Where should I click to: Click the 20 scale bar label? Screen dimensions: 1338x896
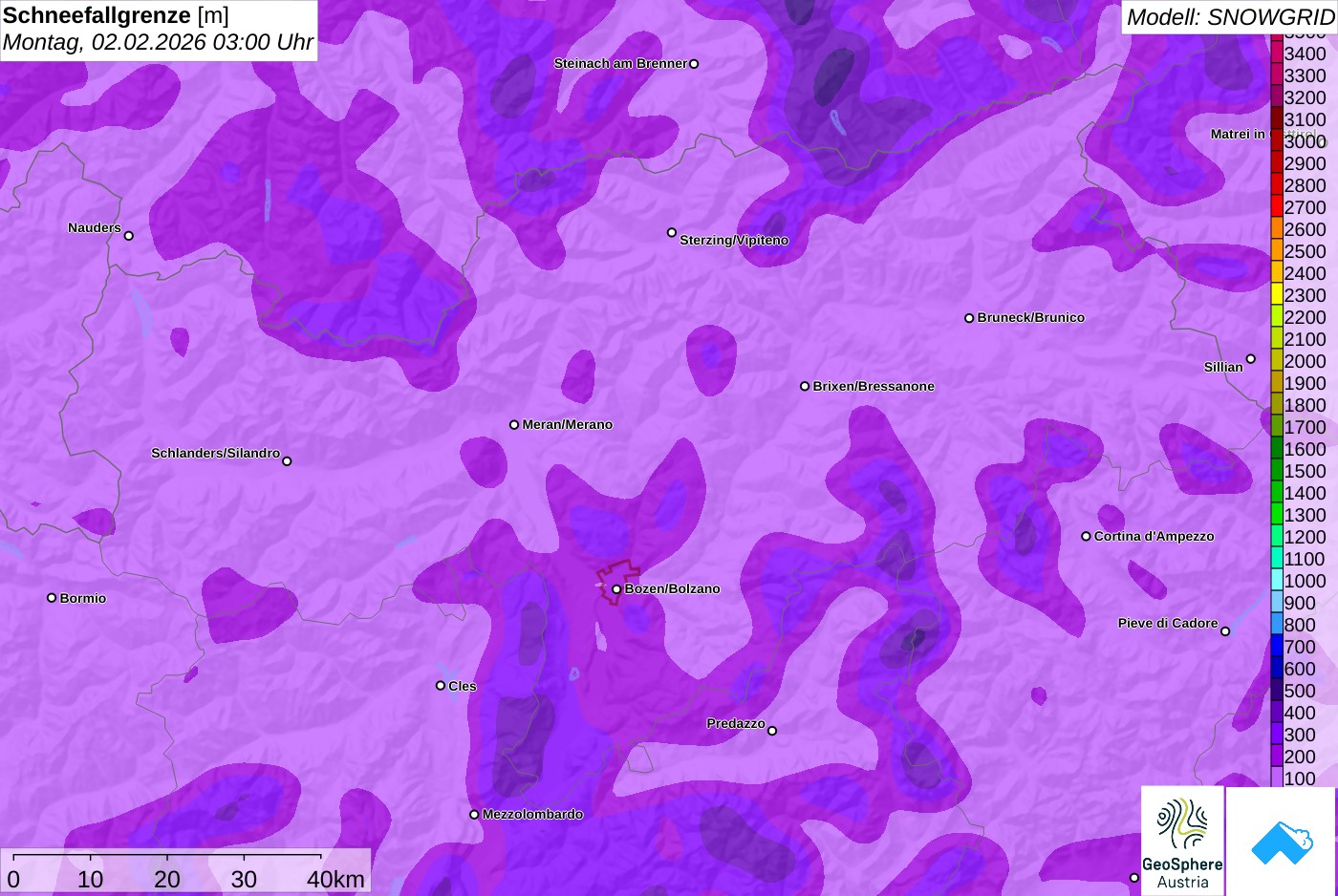pyautogui.click(x=167, y=879)
